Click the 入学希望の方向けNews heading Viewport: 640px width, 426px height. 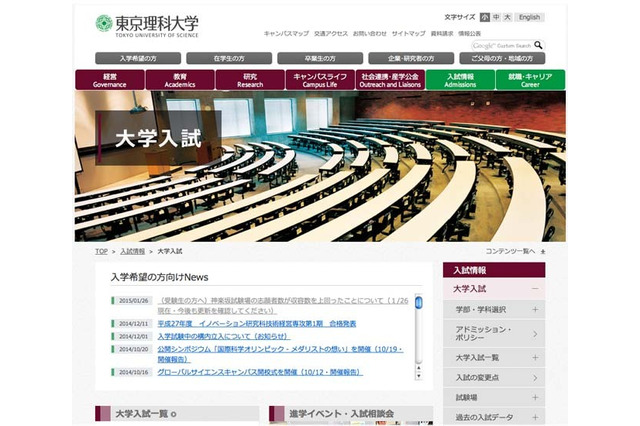pos(160,277)
